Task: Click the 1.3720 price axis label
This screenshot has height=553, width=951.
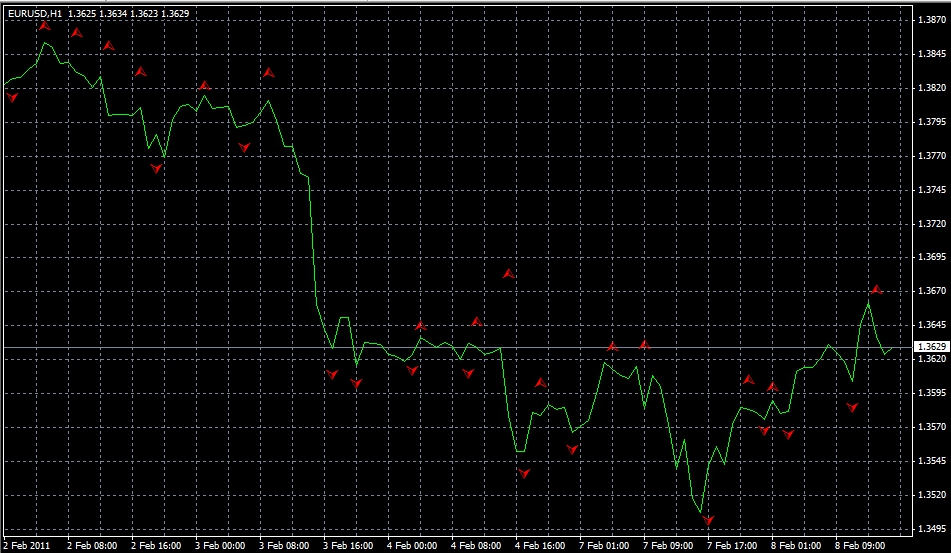Action: tap(930, 224)
